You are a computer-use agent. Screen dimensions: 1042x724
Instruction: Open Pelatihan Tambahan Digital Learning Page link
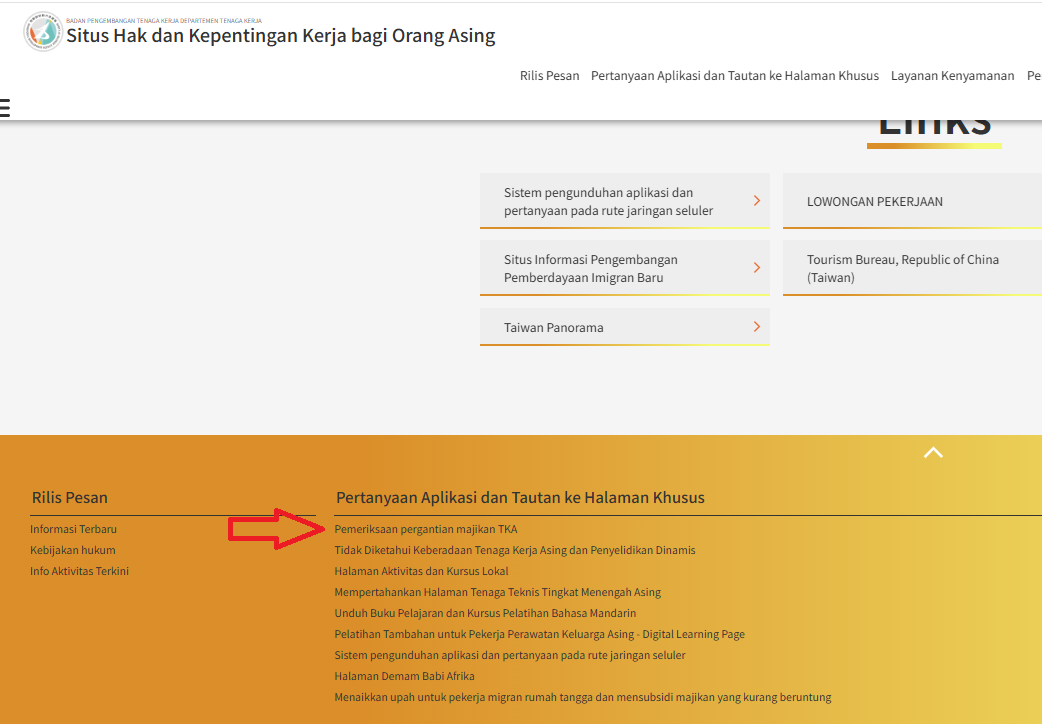click(540, 634)
